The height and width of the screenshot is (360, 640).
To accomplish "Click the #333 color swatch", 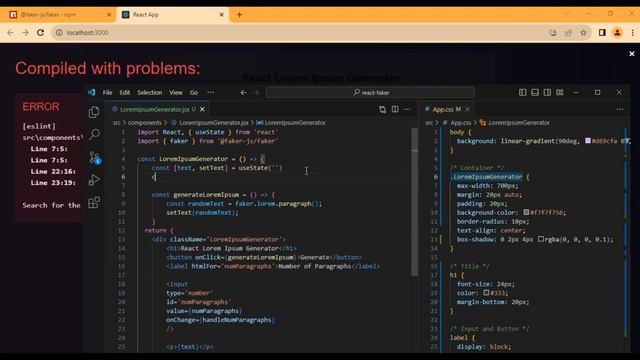I will (486, 293).
